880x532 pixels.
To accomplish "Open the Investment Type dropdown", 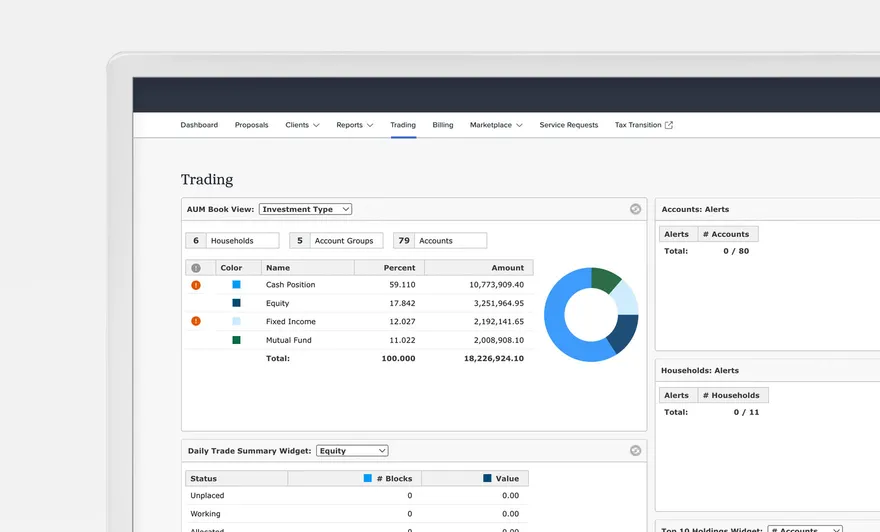I will 305,209.
